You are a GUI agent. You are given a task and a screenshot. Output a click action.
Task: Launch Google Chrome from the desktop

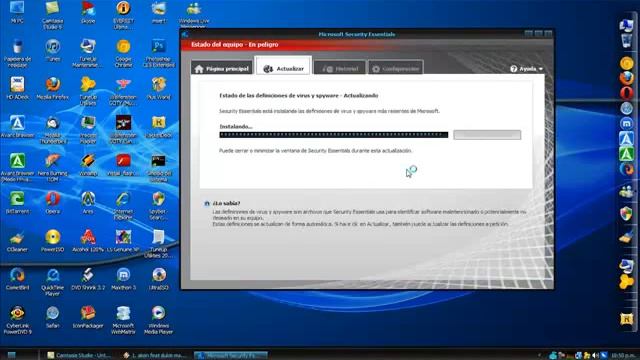pos(123,53)
